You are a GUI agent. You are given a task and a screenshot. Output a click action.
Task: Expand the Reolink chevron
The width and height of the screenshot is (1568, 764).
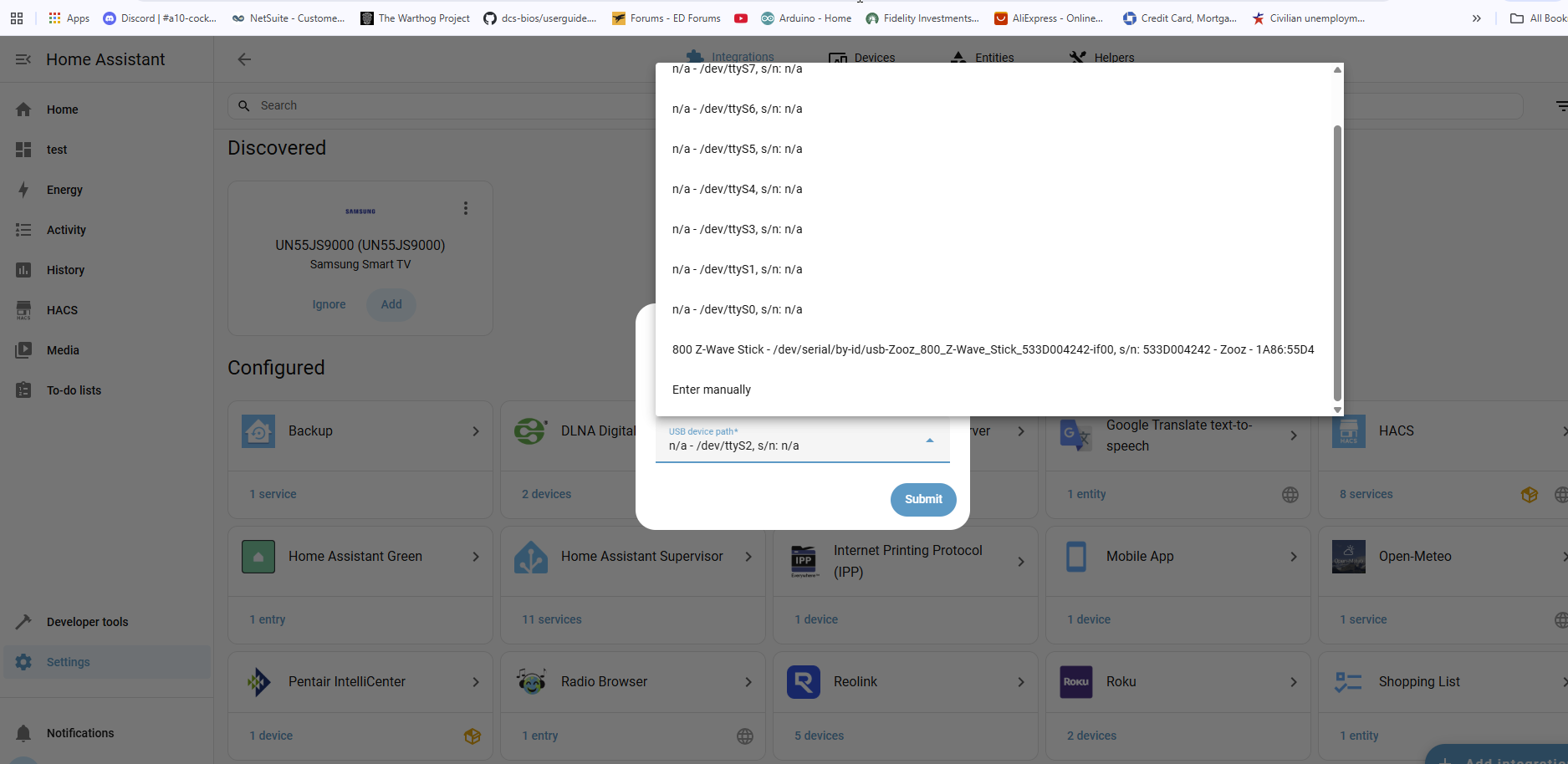1021,682
